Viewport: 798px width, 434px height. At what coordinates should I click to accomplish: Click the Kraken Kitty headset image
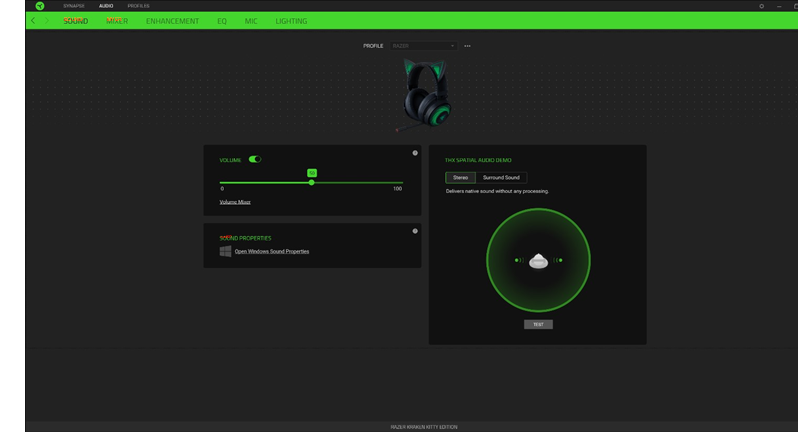[x=426, y=95]
